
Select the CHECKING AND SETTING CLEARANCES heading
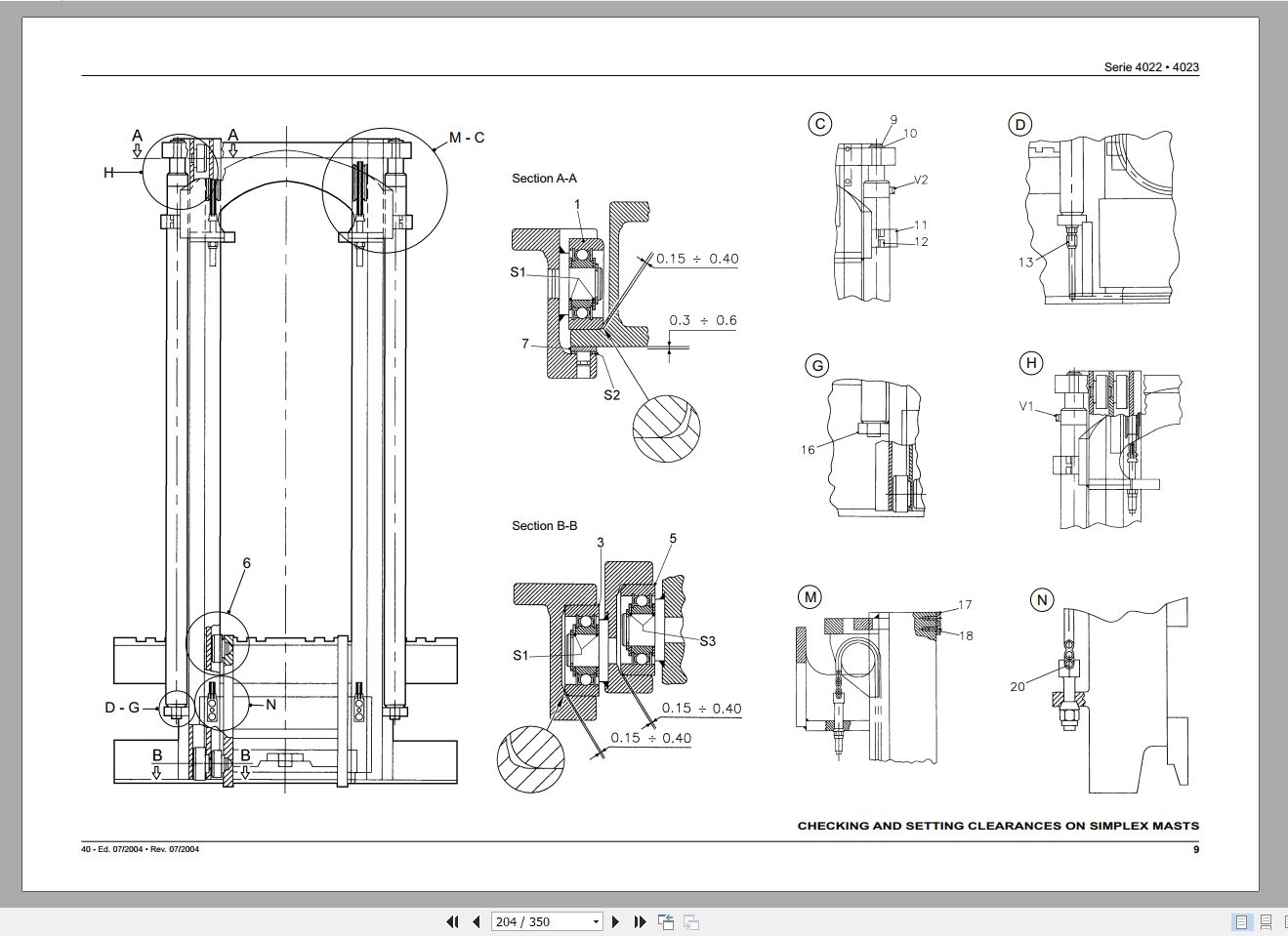coord(998,825)
